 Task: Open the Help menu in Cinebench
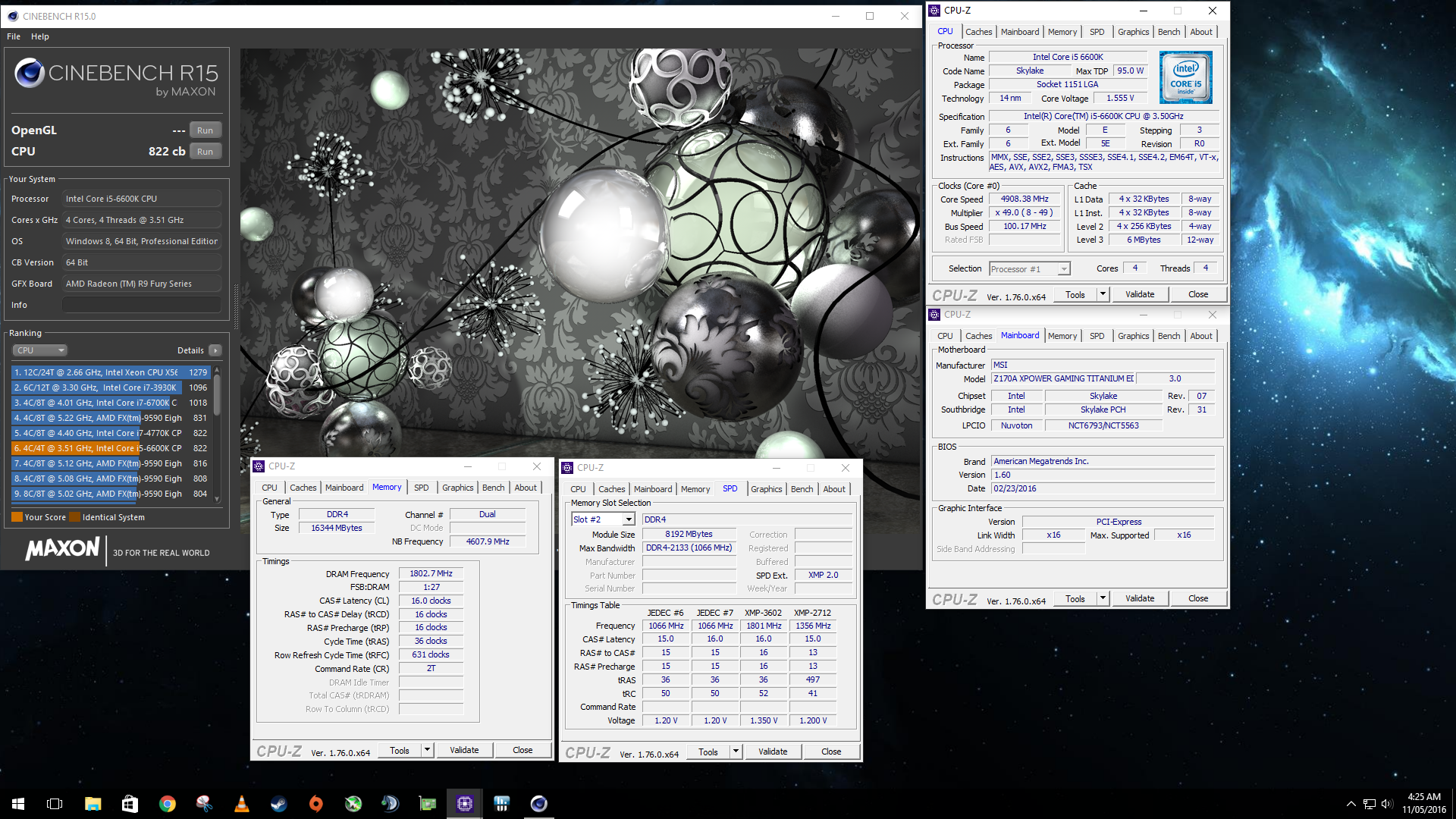pos(40,36)
